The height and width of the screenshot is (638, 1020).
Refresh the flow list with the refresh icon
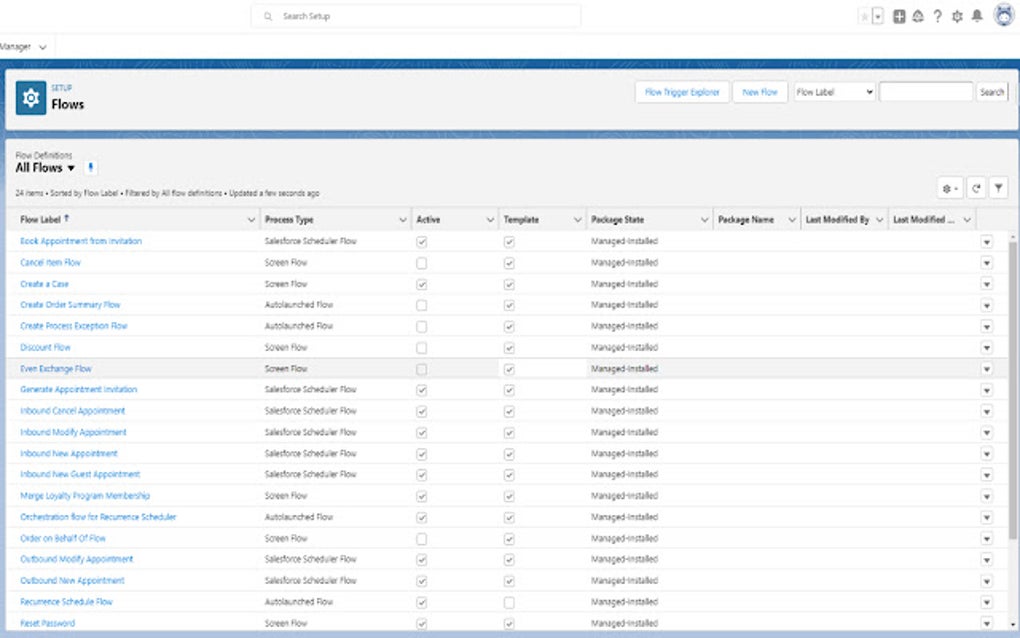point(976,188)
